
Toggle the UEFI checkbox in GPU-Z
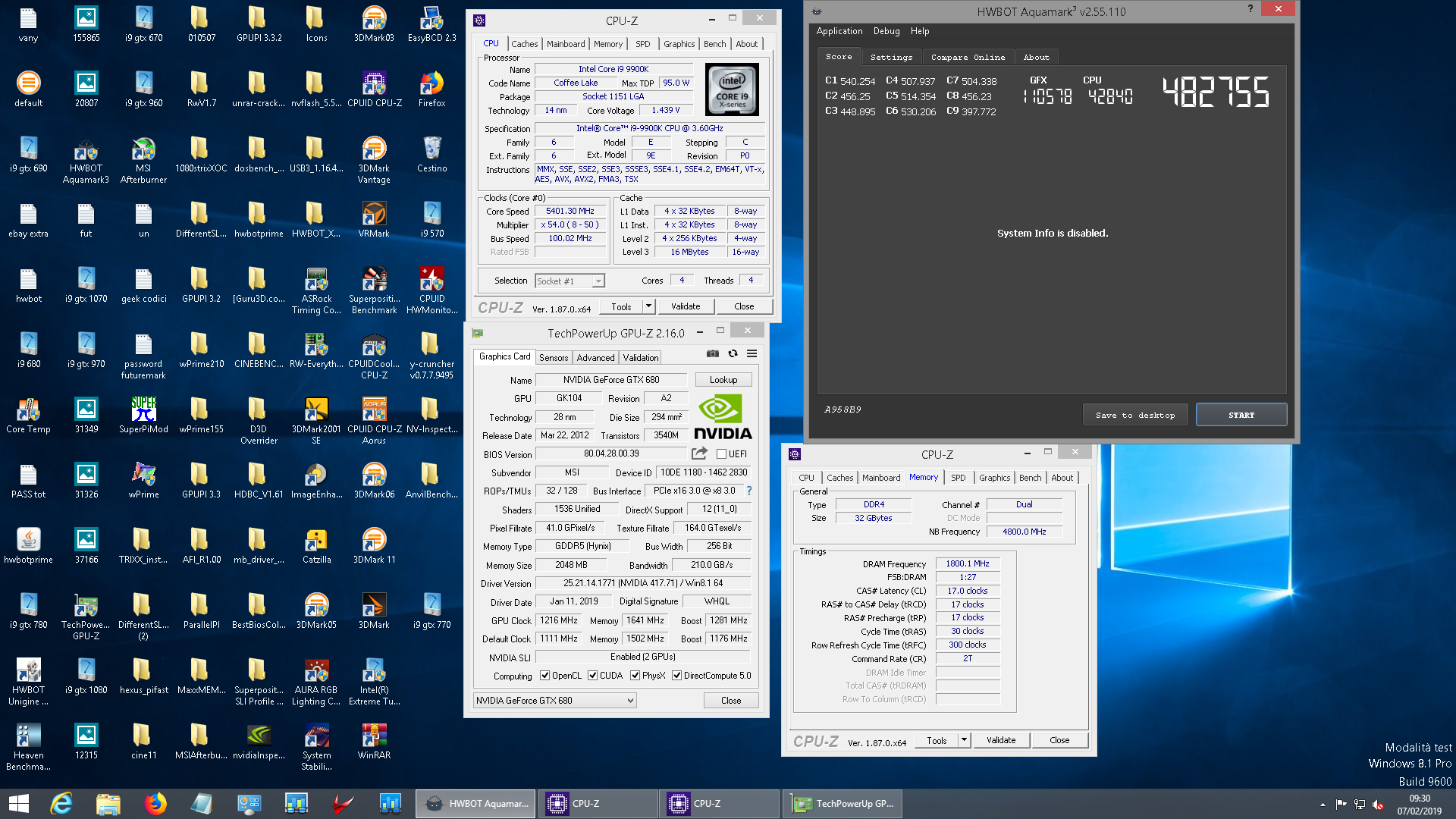point(721,454)
